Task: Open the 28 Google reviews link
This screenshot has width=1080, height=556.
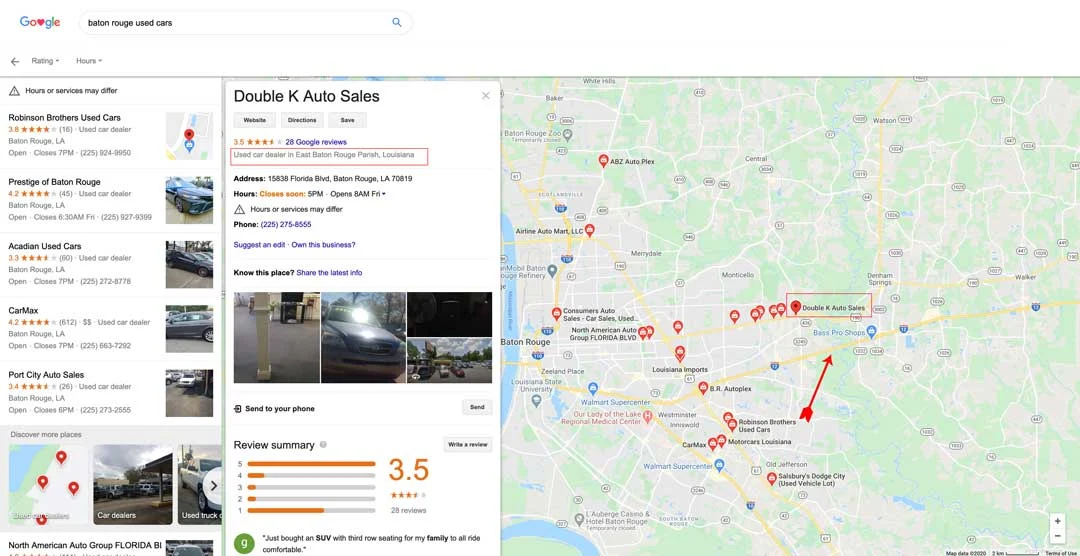Action: click(316, 142)
